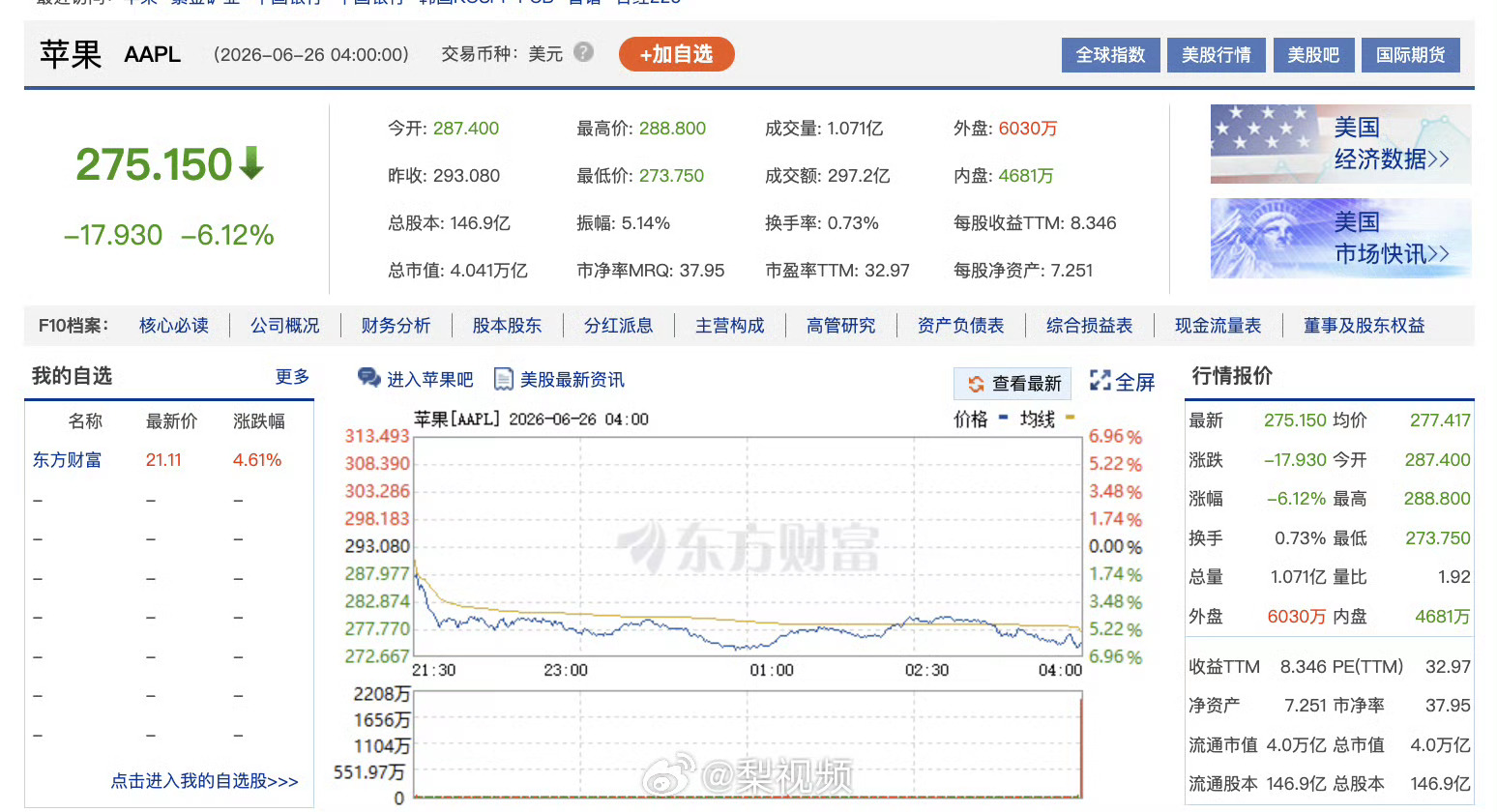Image resolution: width=1497 pixels, height=812 pixels.
Task: Click the 查看最新 button label
Action: [1027, 384]
